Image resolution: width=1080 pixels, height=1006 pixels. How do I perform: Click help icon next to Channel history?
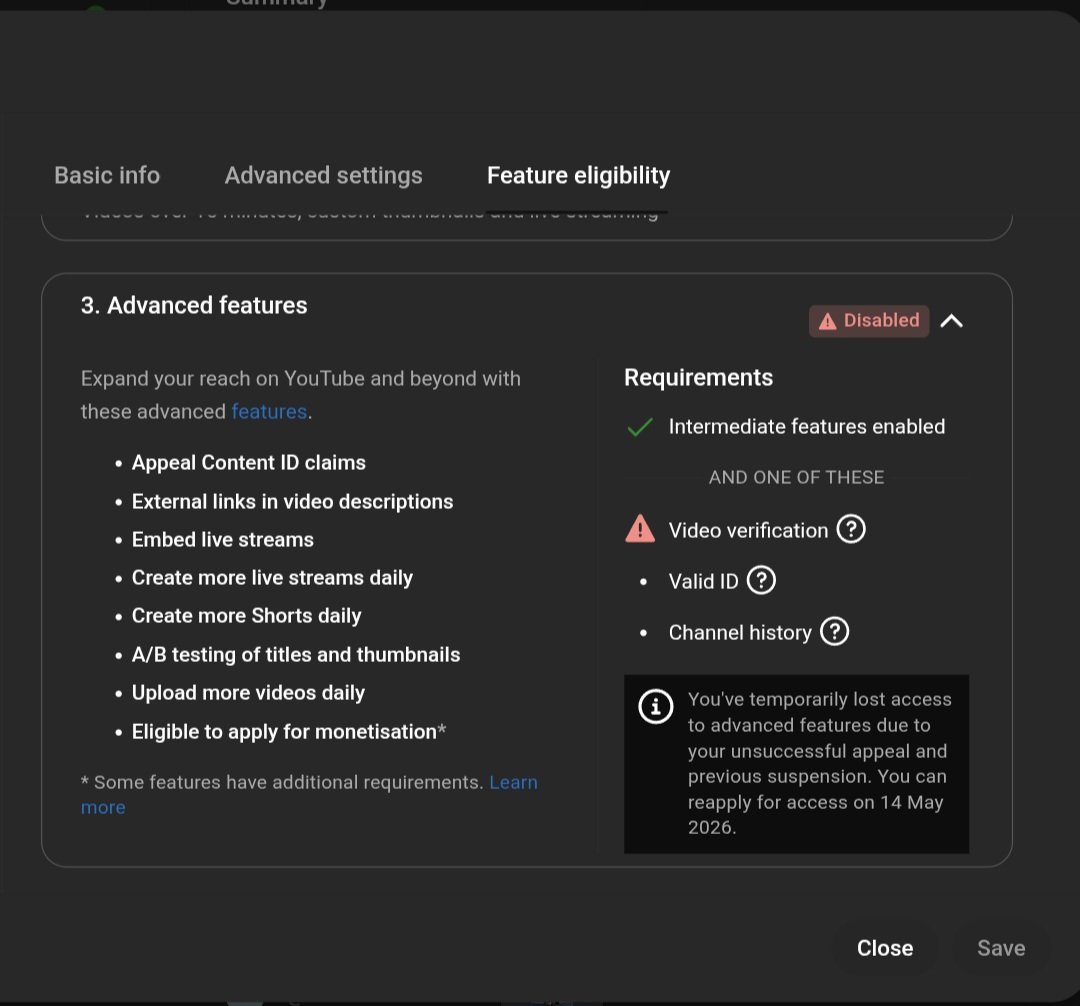coord(834,631)
